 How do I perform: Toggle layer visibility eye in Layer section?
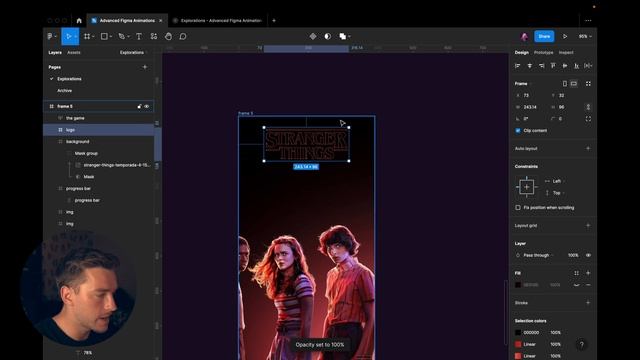tap(588, 256)
